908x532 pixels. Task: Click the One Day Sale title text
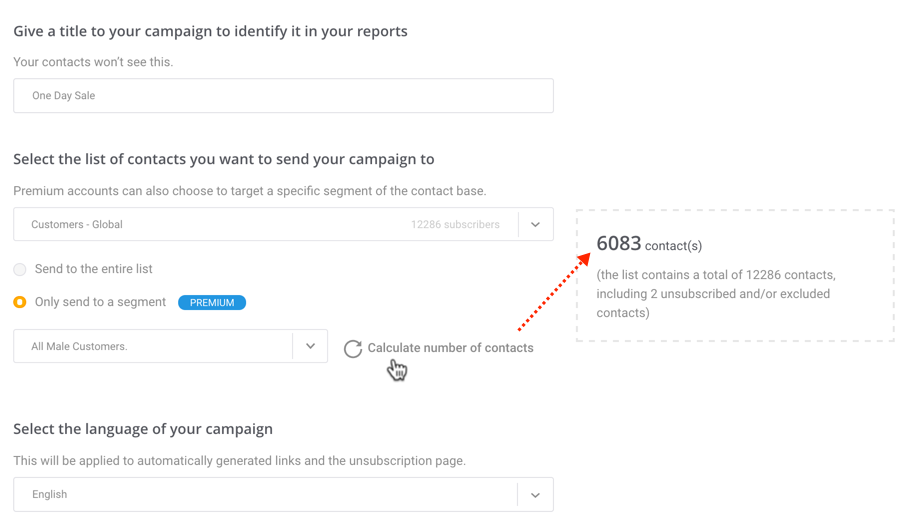click(x=64, y=96)
